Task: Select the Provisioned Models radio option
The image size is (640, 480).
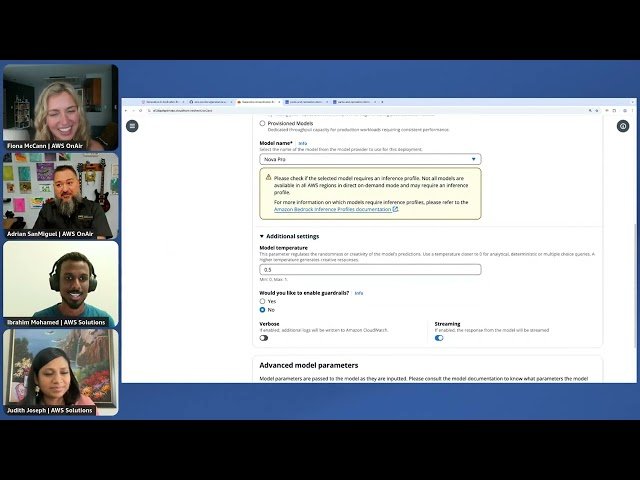Action: point(262,123)
